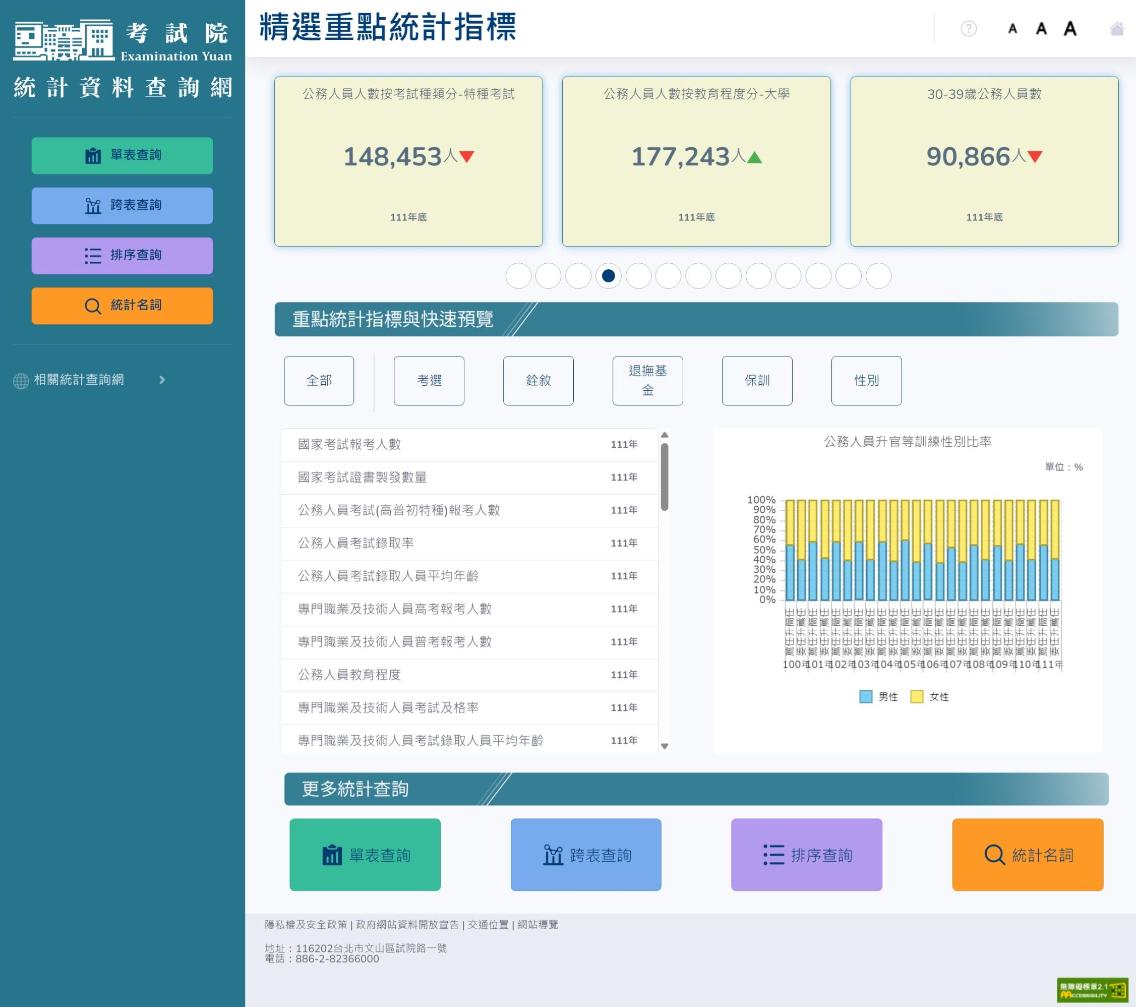Select the largest font size A
This screenshot has height=1007, width=1136.
click(1070, 29)
